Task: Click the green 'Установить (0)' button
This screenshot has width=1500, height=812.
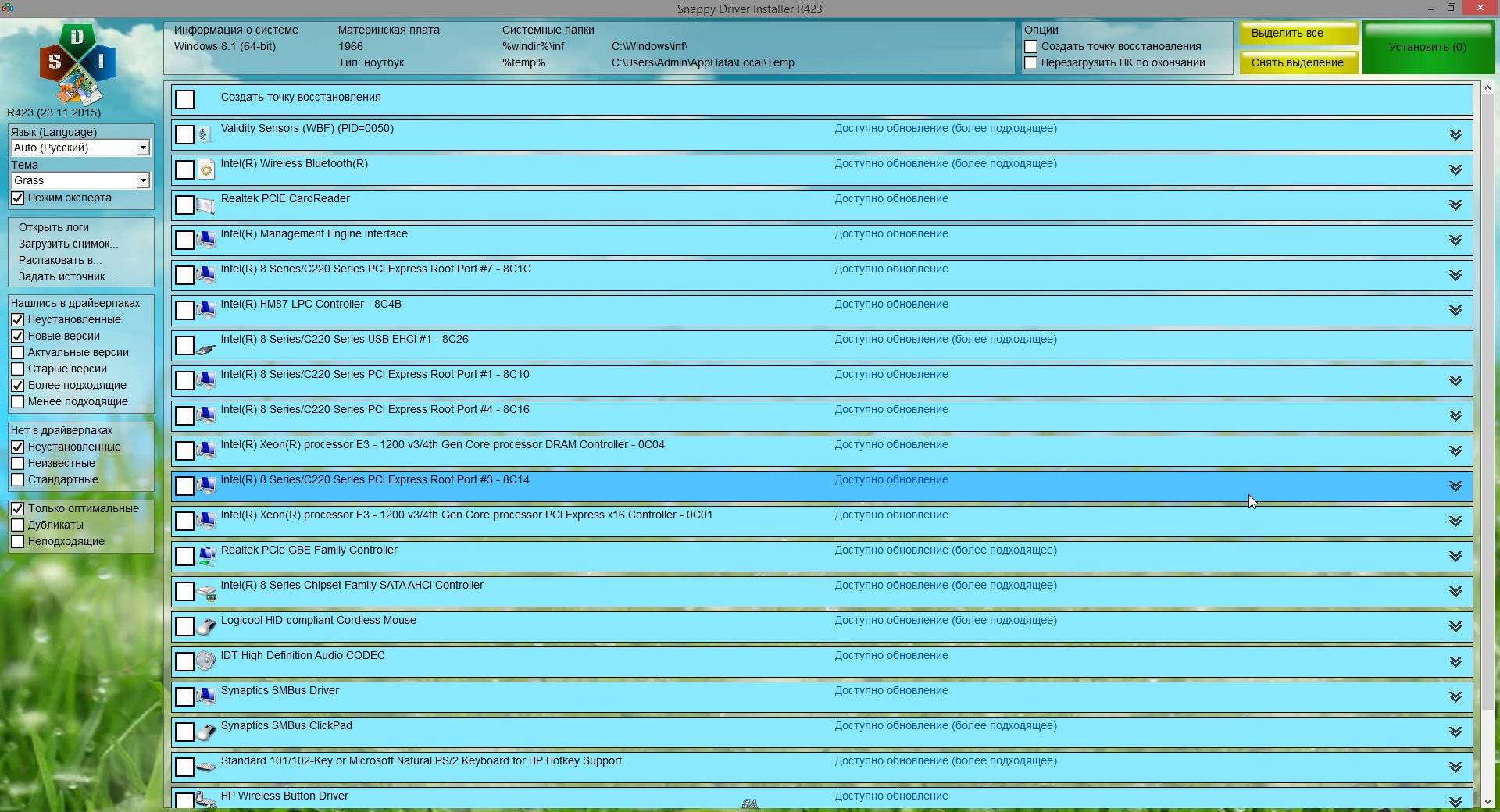Action: [1427, 48]
